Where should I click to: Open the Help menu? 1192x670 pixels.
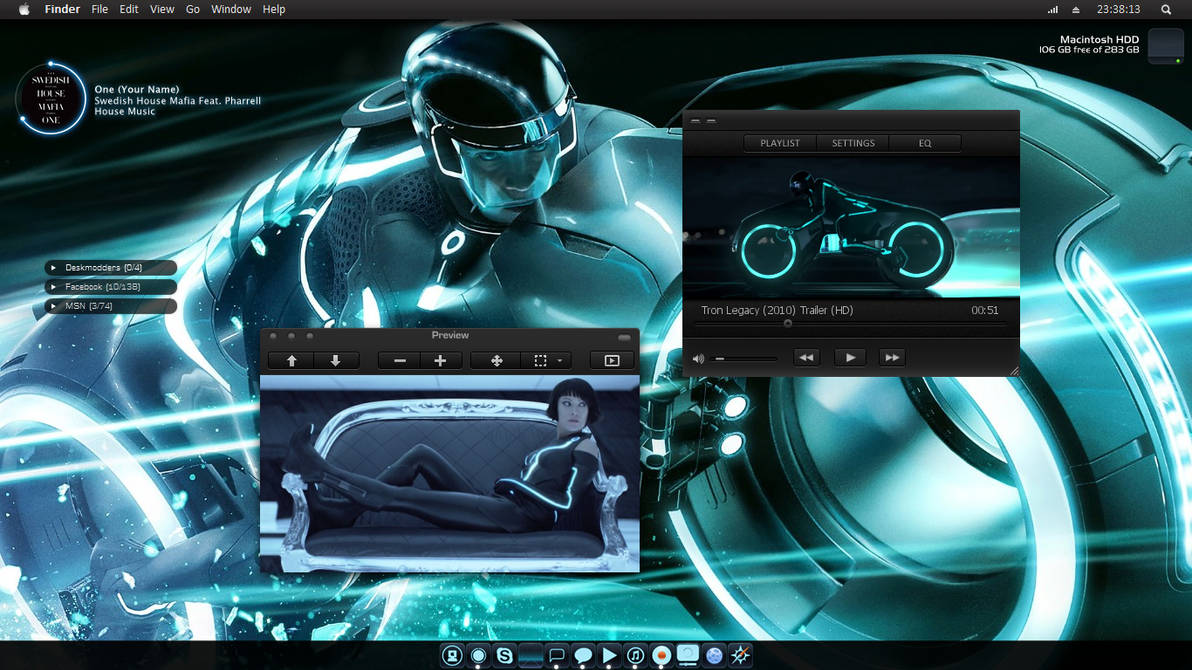click(274, 9)
